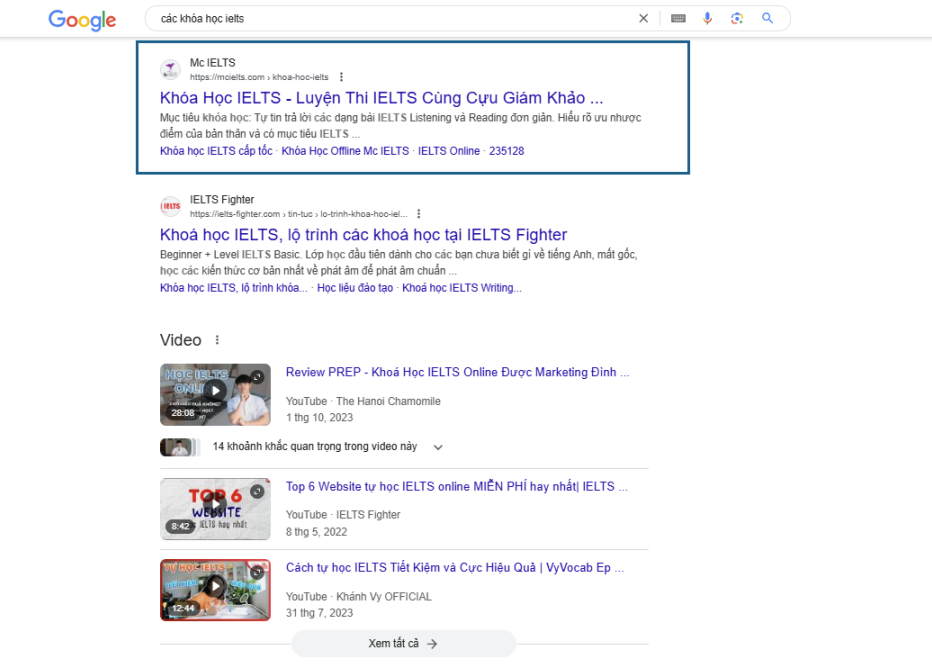Play the Review PREP video thumbnail
The image size is (932, 664).
[x=215, y=394]
